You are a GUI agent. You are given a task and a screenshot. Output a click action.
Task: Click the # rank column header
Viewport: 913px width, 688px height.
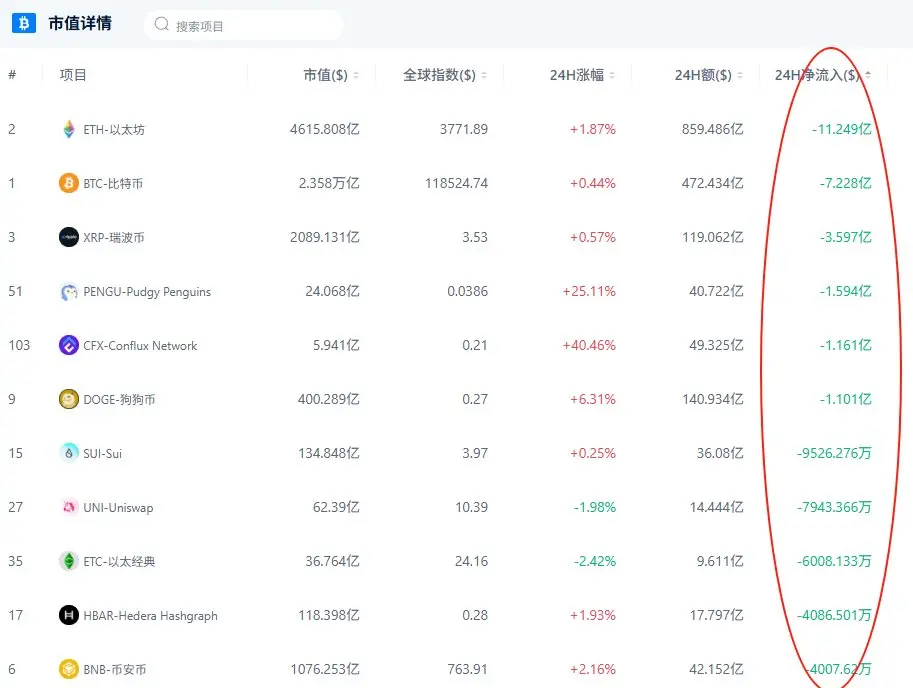12,75
